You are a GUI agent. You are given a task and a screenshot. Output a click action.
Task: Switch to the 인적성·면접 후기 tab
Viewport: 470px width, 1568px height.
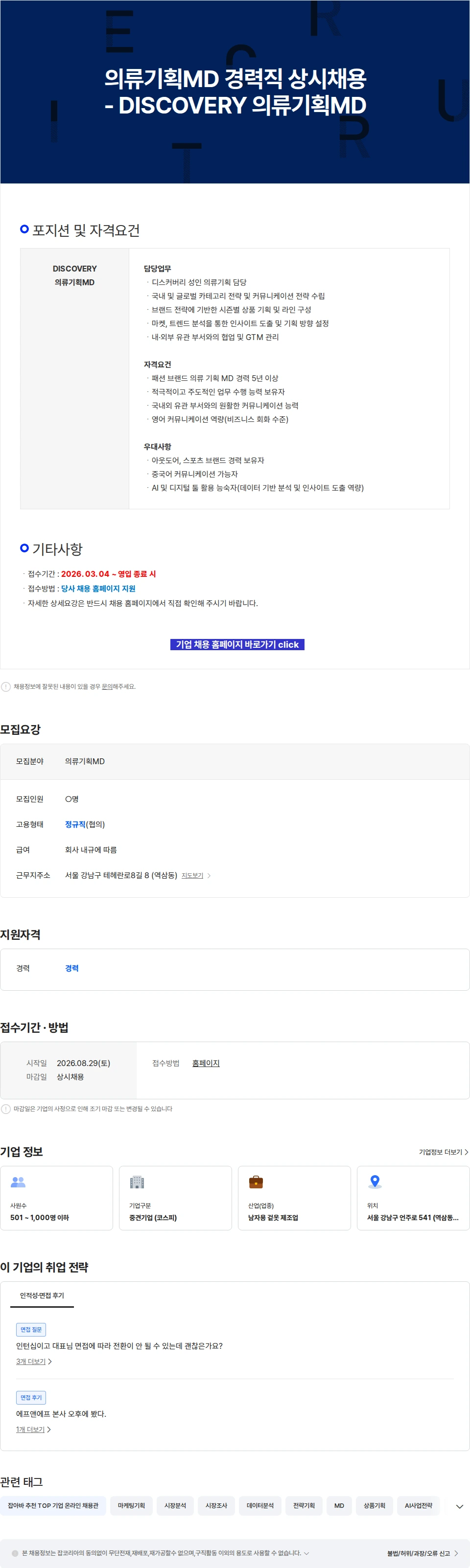coord(42,1295)
